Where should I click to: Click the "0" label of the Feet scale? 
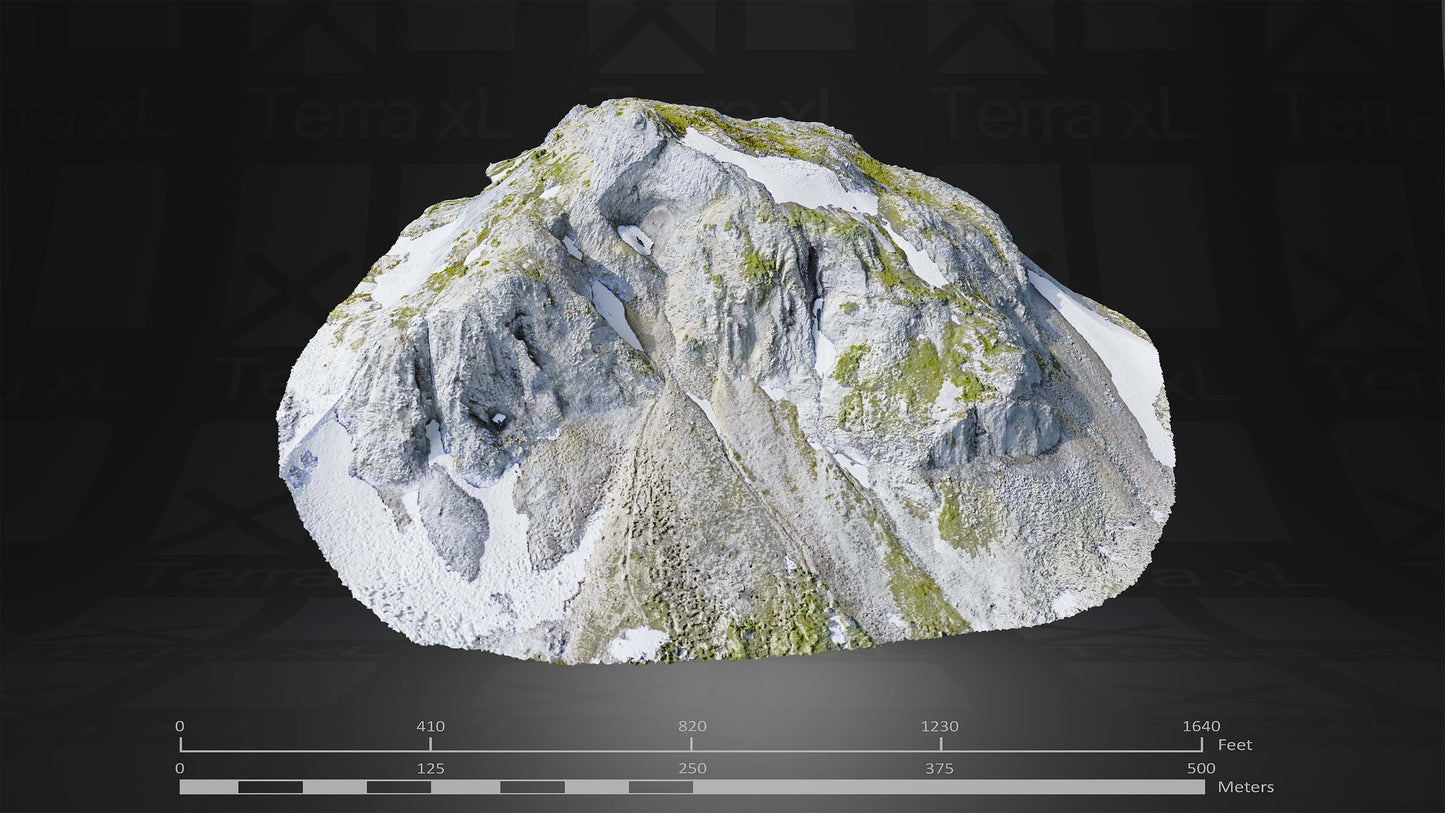tap(180, 727)
